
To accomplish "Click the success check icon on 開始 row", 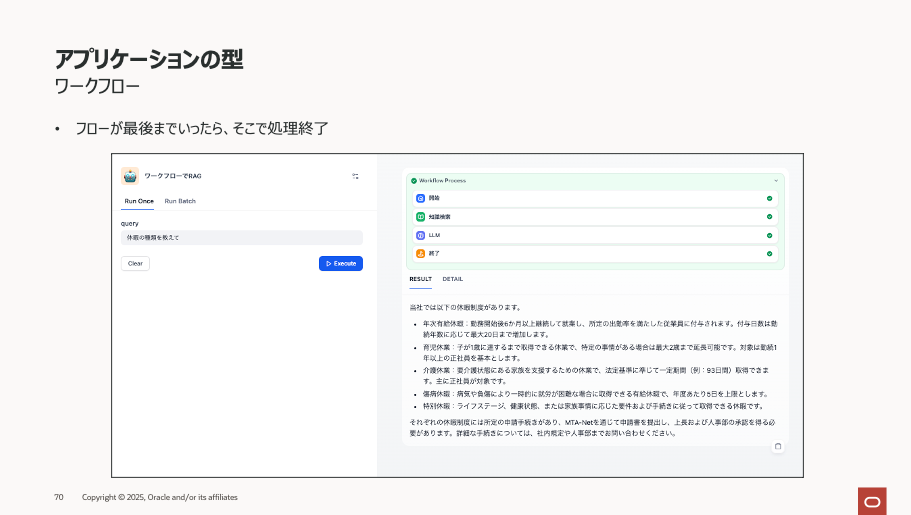I will tap(769, 198).
